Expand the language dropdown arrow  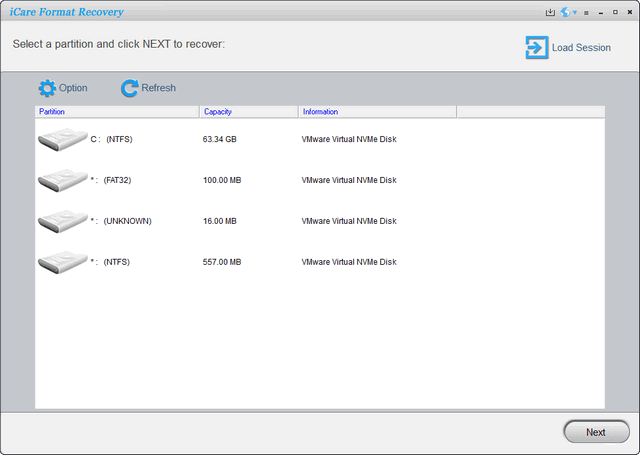pos(574,14)
